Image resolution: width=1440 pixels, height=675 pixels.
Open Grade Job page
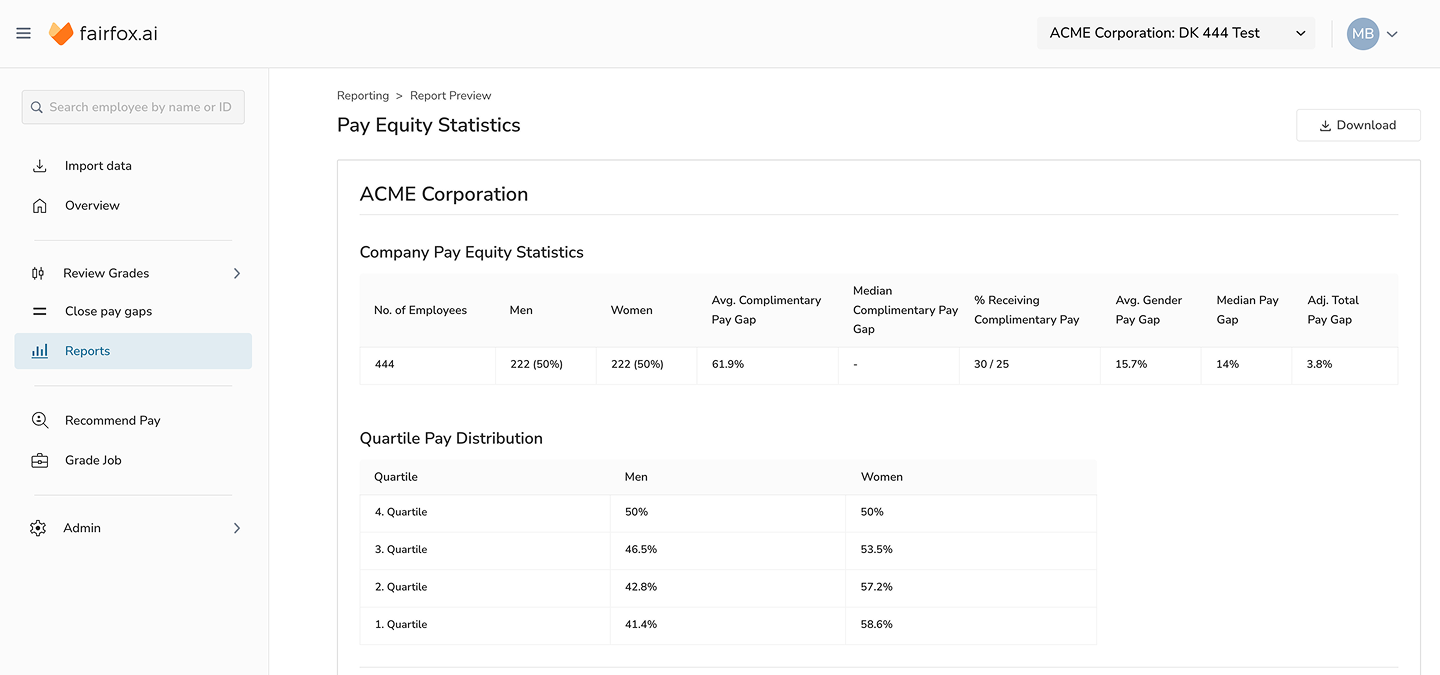[x=93, y=461]
